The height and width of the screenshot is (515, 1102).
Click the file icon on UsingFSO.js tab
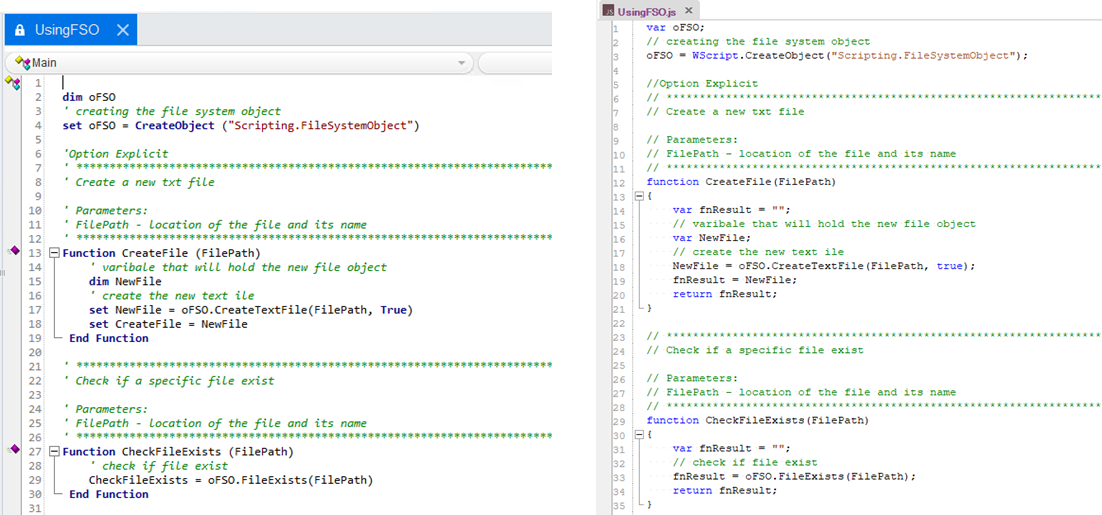point(607,11)
